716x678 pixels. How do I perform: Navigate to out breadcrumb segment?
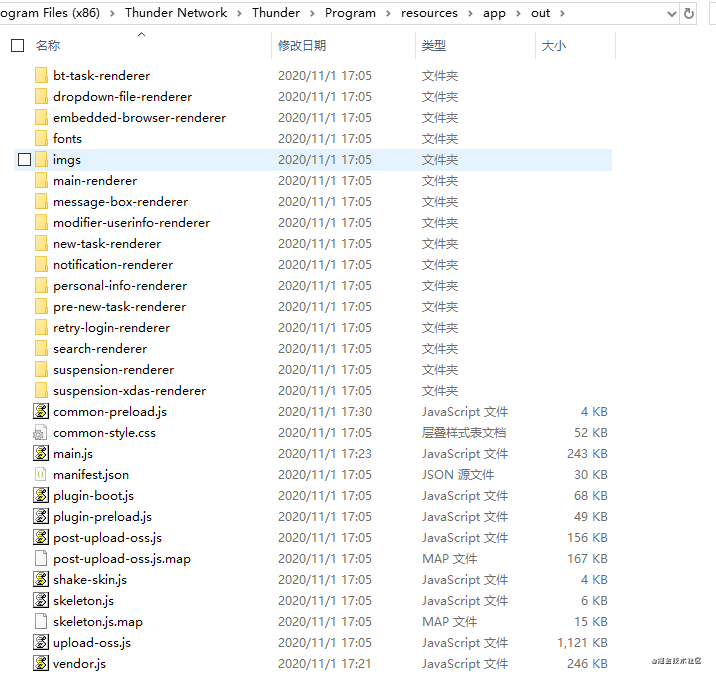(540, 13)
